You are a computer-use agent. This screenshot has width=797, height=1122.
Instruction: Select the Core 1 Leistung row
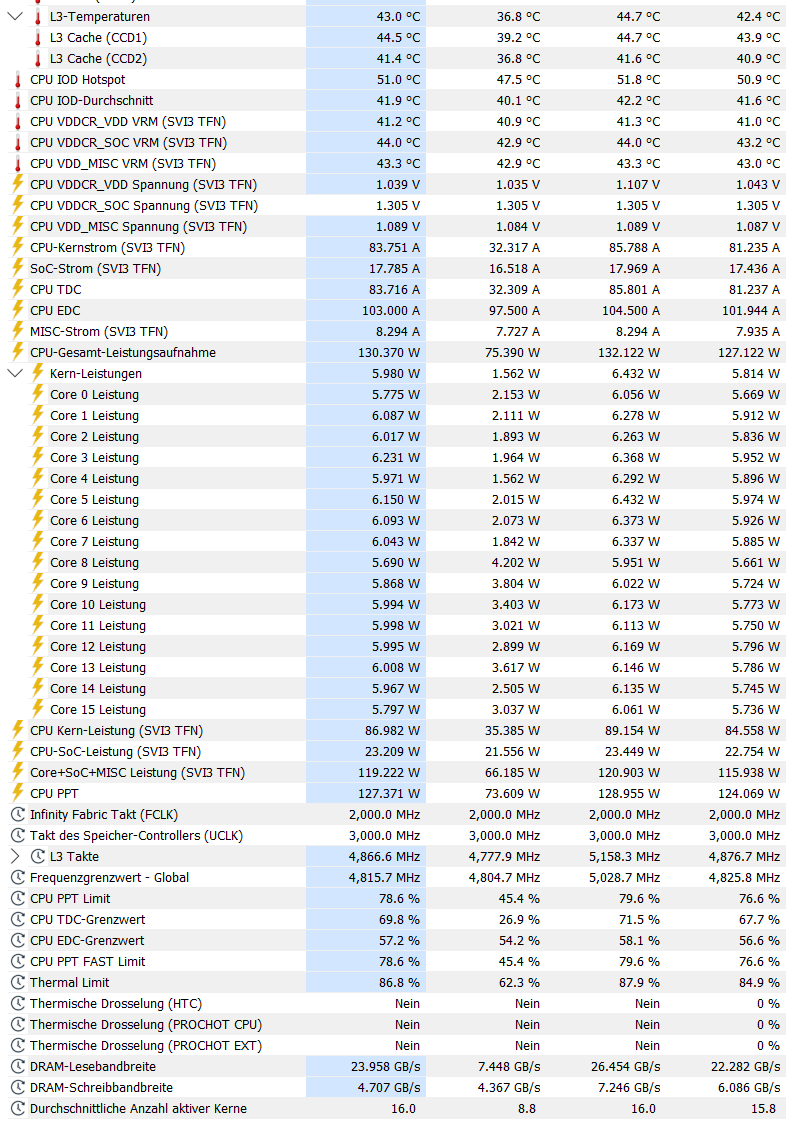pyautogui.click(x=396, y=415)
